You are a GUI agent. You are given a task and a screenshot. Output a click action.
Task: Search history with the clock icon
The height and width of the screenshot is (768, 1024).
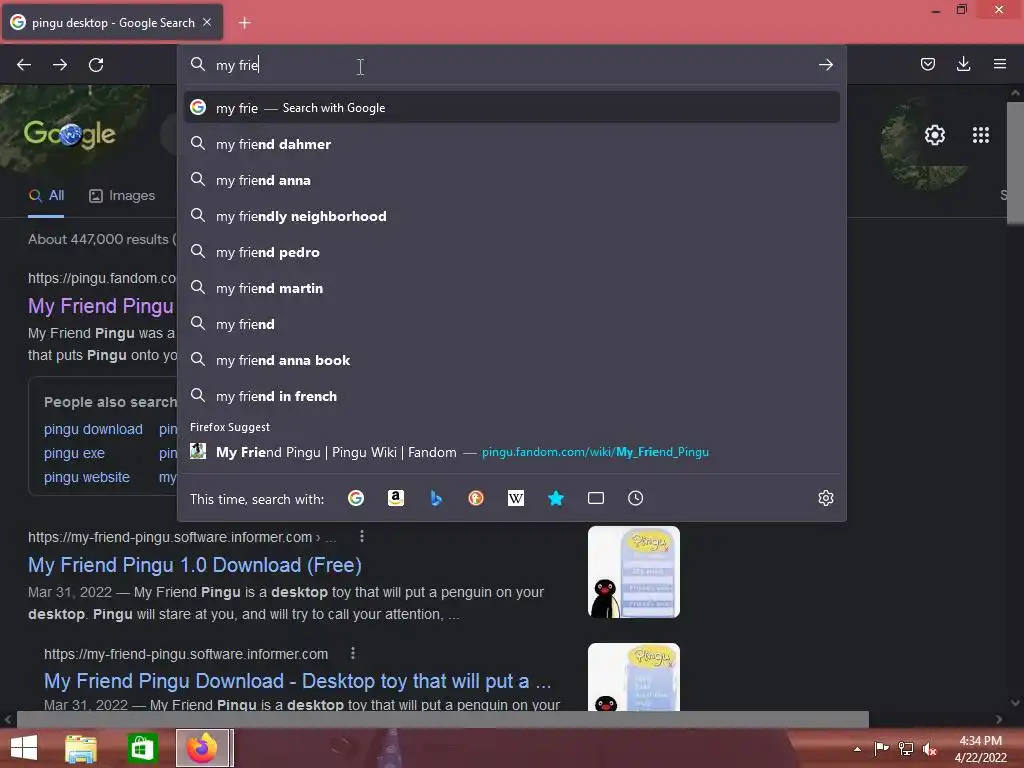tap(635, 498)
